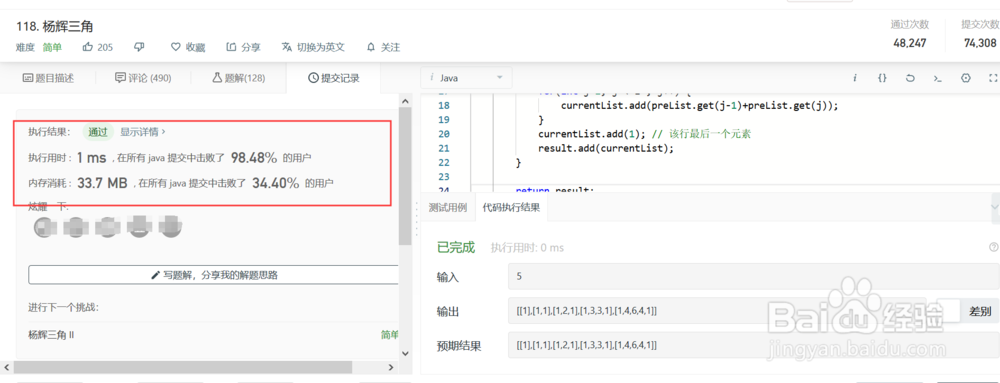The height and width of the screenshot is (383, 1000).
Task: Like the problem with thumbs-up 205
Action: (98, 47)
